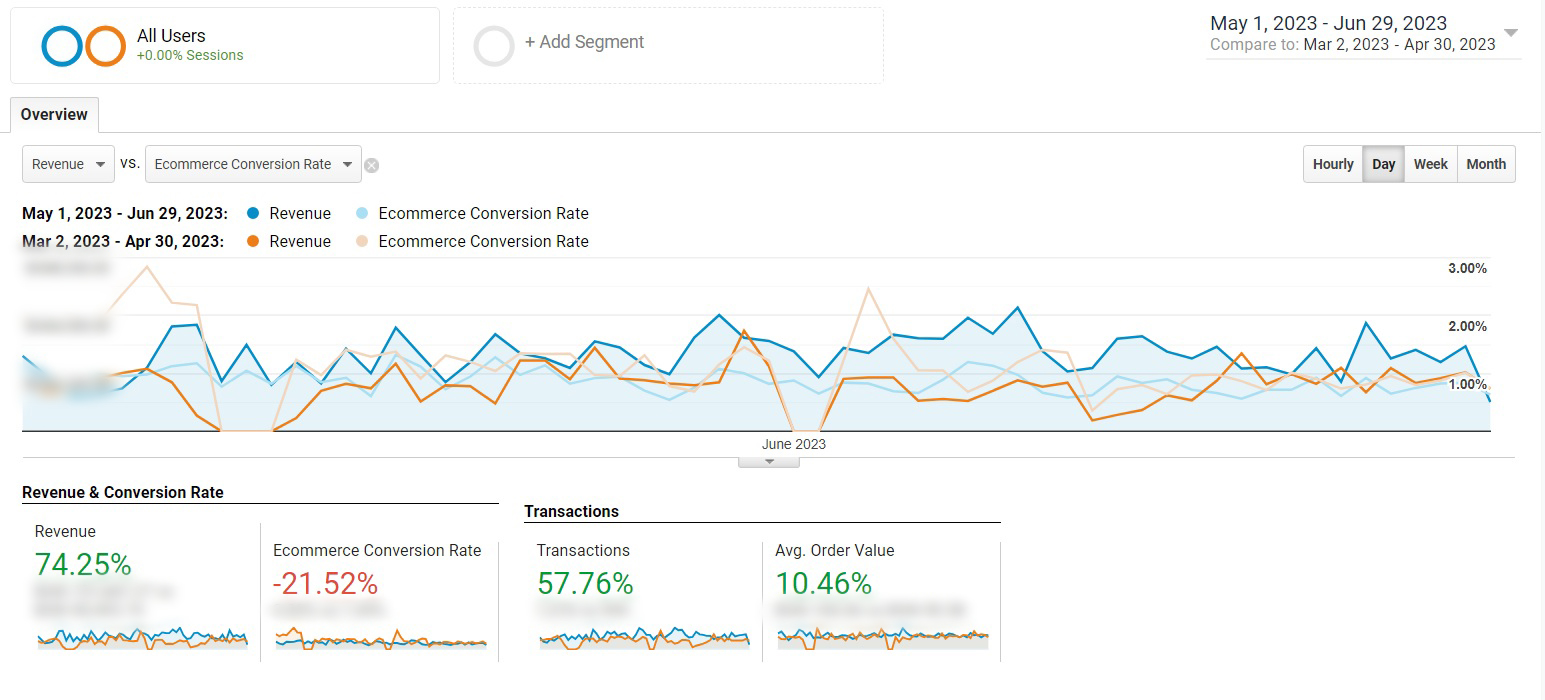
Task: Switch the chart to Hourly view
Action: 1332,164
